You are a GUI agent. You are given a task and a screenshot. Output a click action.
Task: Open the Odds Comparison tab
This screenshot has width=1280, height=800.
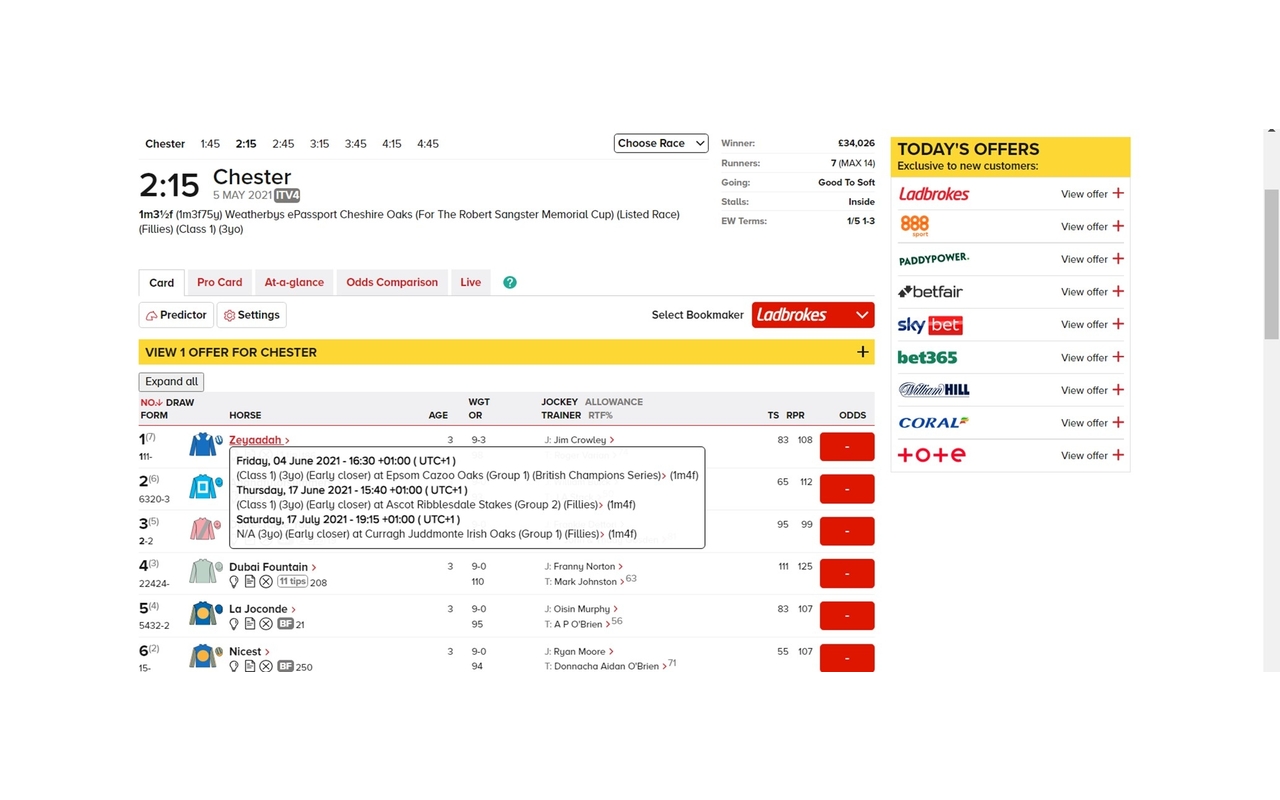(392, 282)
